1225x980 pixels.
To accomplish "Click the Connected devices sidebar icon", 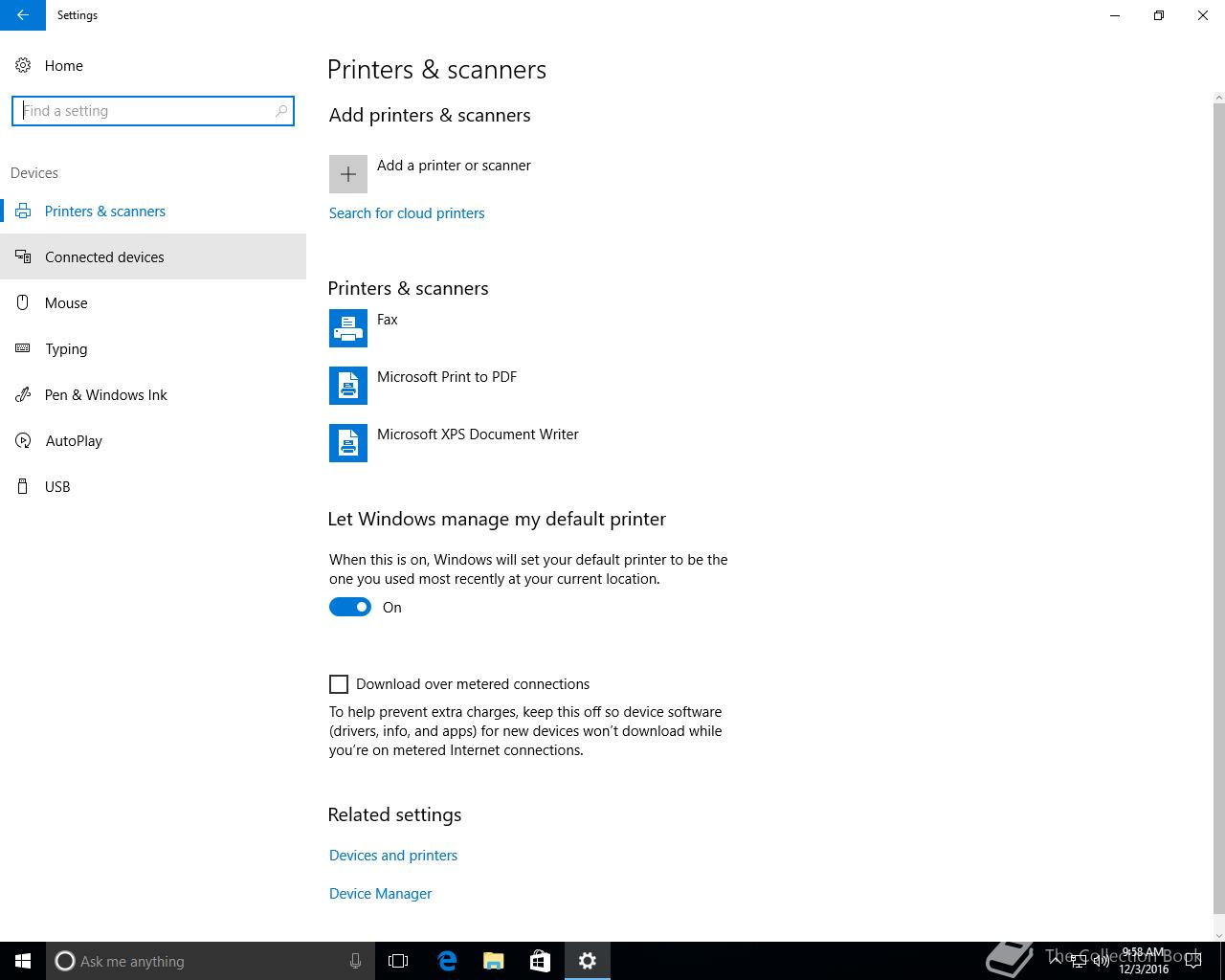I will (x=23, y=257).
